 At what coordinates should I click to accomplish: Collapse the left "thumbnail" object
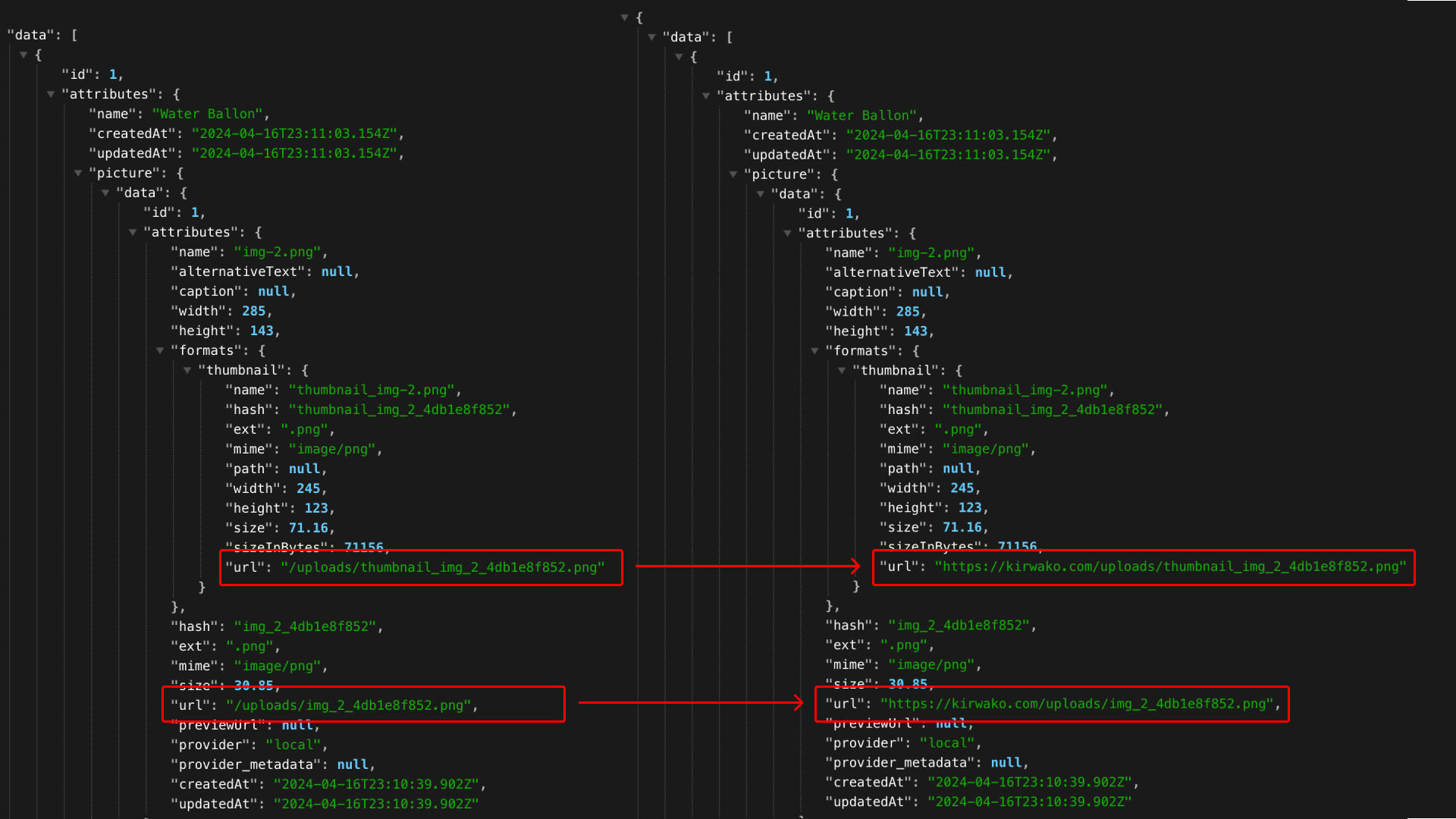tap(187, 371)
